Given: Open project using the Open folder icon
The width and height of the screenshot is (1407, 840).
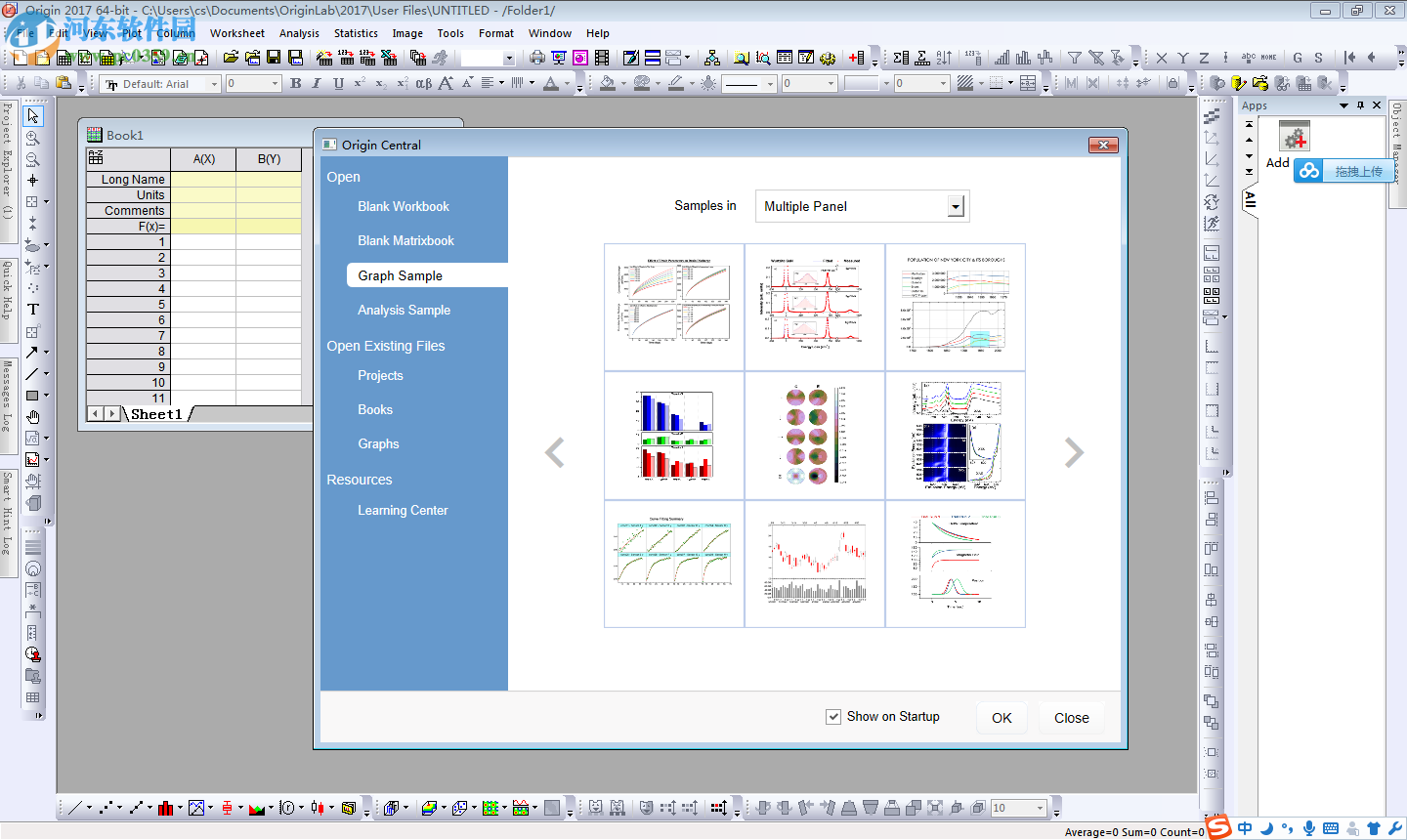Looking at the screenshot, I should point(231,58).
